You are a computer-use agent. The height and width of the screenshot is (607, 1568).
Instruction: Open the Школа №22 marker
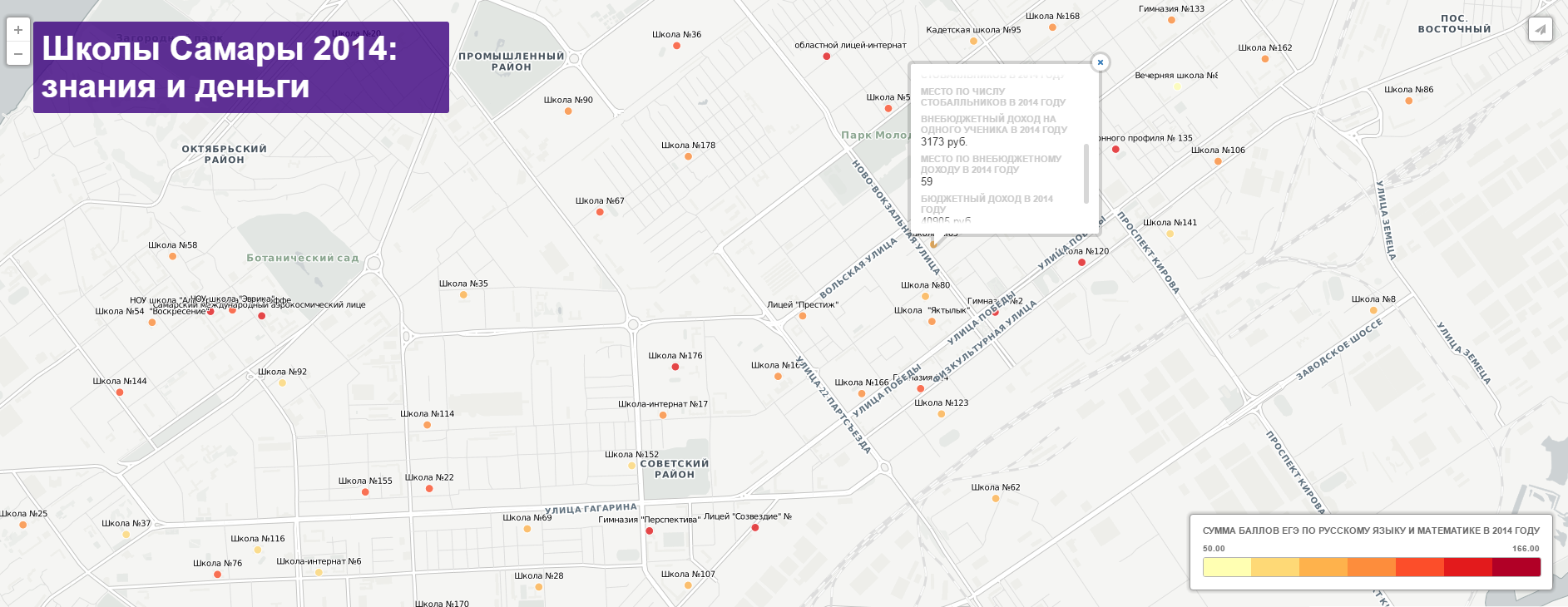(430, 489)
